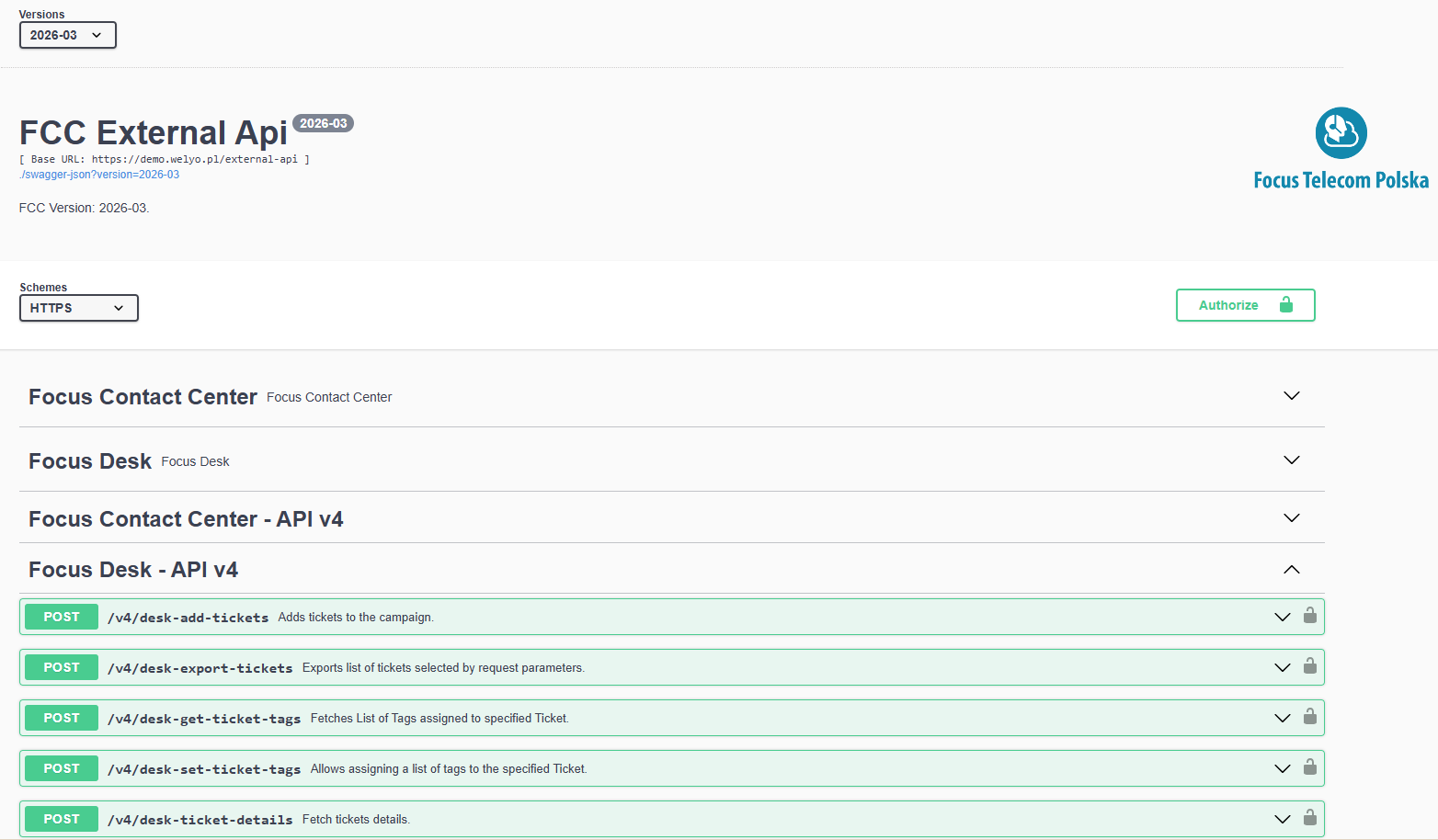Open the /v4/desk-get-ticket-tags endpoint path
This screenshot has width=1438, height=840.
(204, 719)
